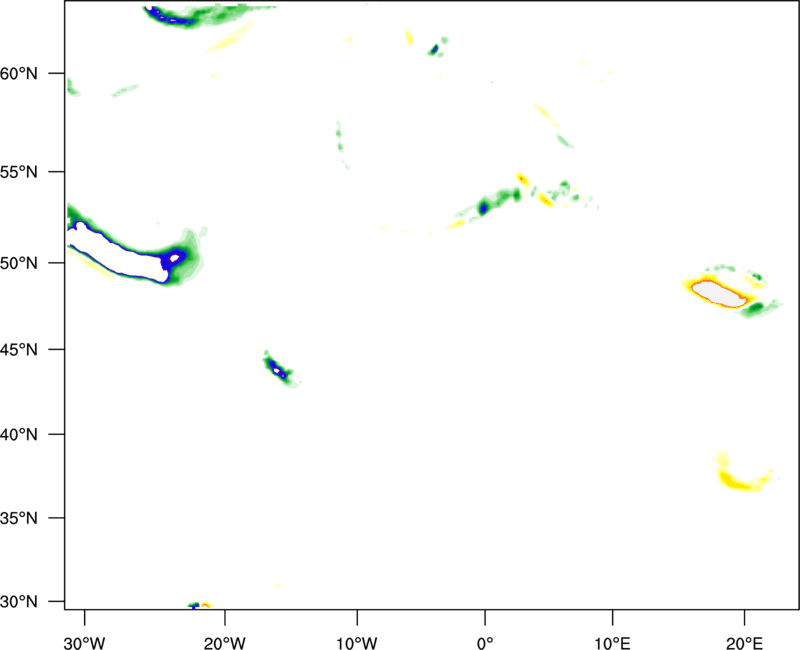
Task: Click the 55°N latitude label
Action: 19,172
